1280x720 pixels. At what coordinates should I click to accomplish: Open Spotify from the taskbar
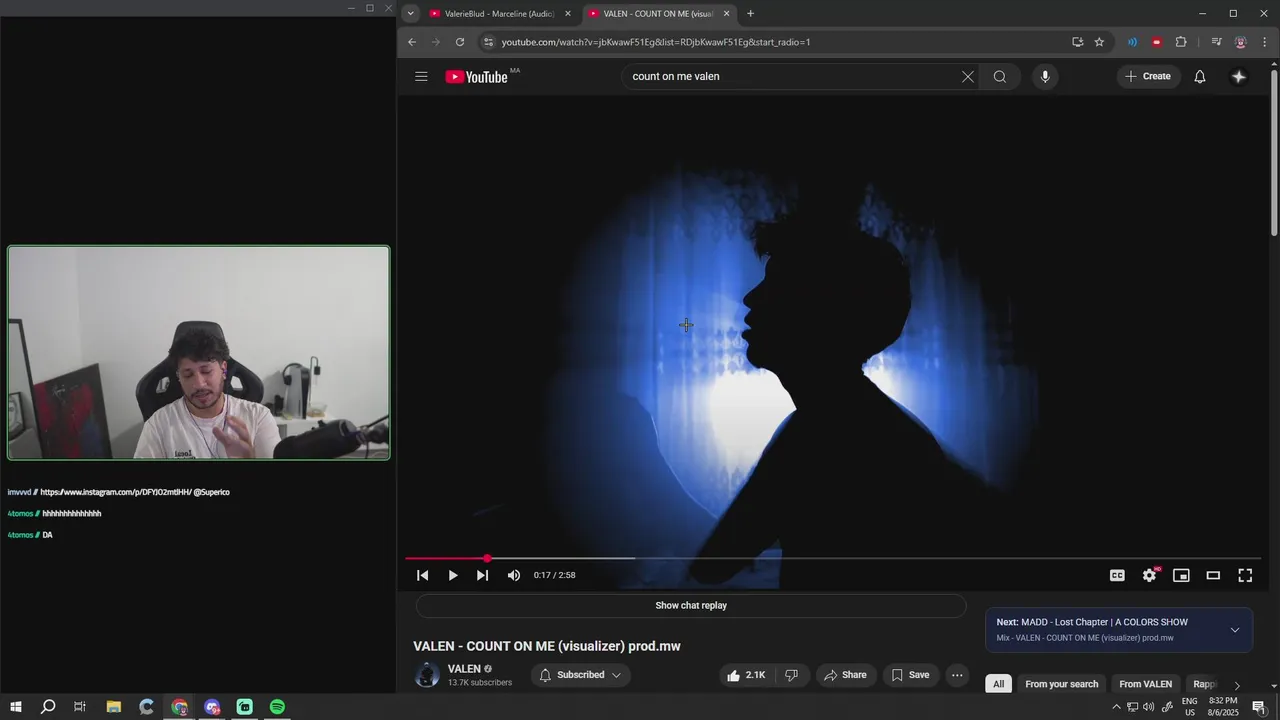[x=277, y=707]
